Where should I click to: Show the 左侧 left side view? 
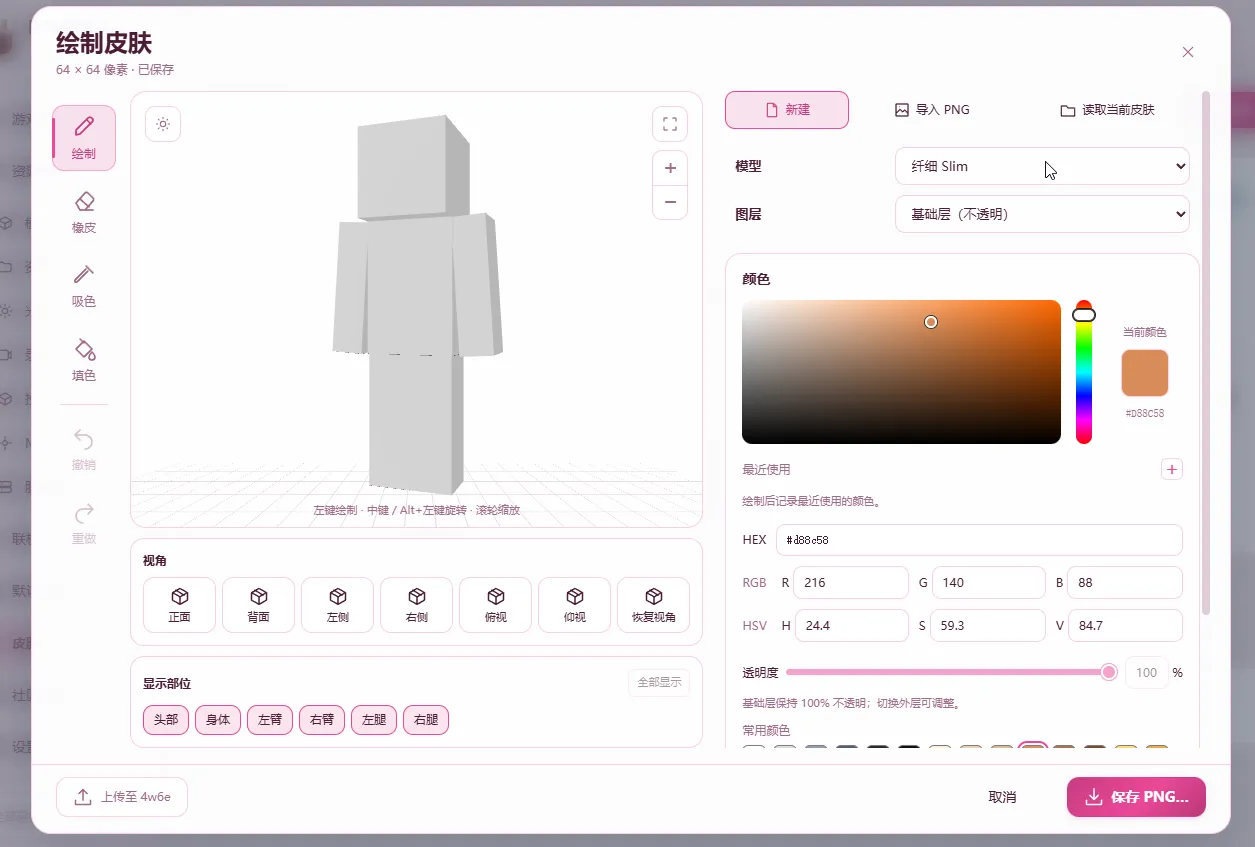[338, 605]
